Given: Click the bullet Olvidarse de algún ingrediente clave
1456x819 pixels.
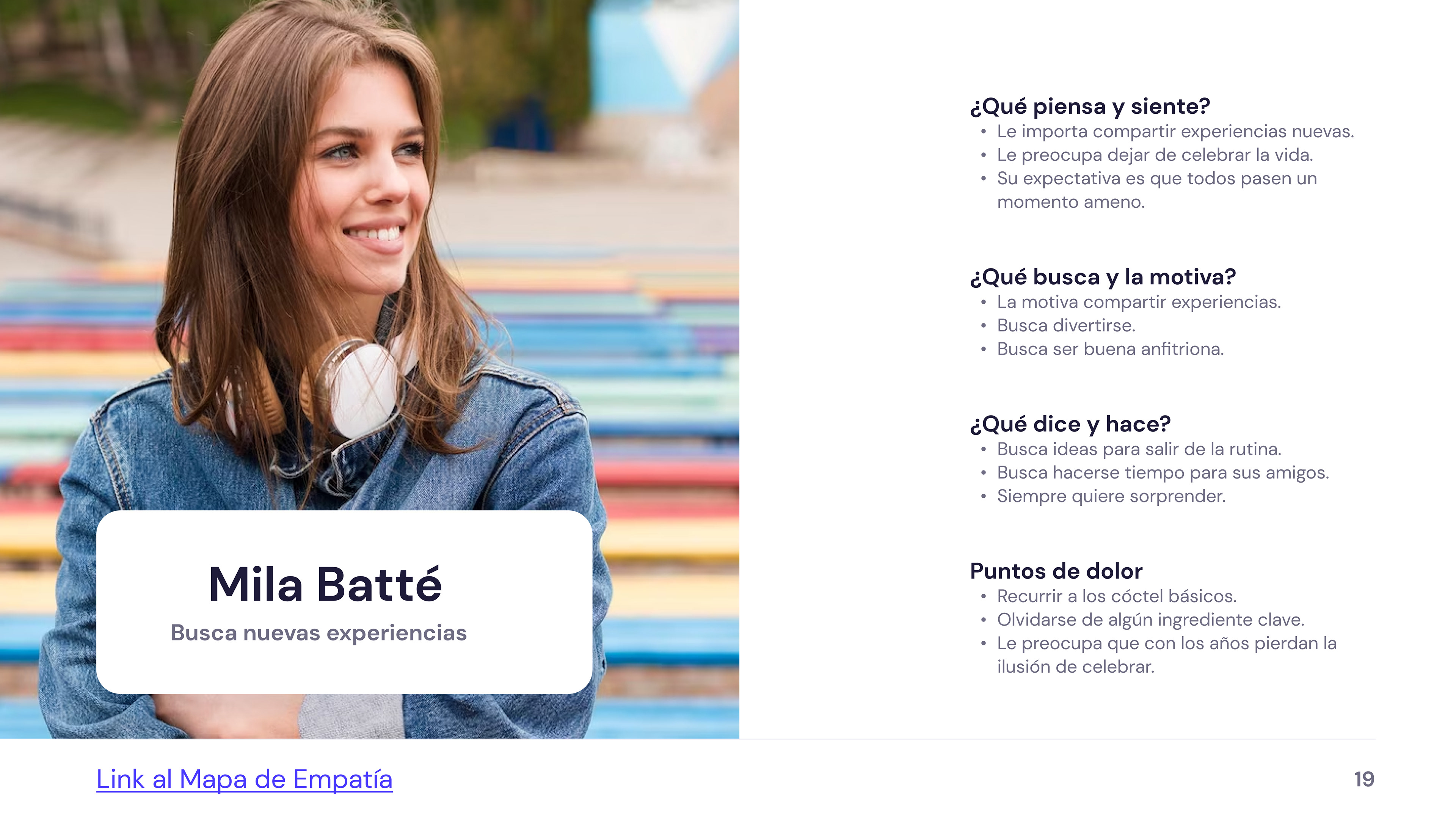Looking at the screenshot, I should (x=1150, y=620).
